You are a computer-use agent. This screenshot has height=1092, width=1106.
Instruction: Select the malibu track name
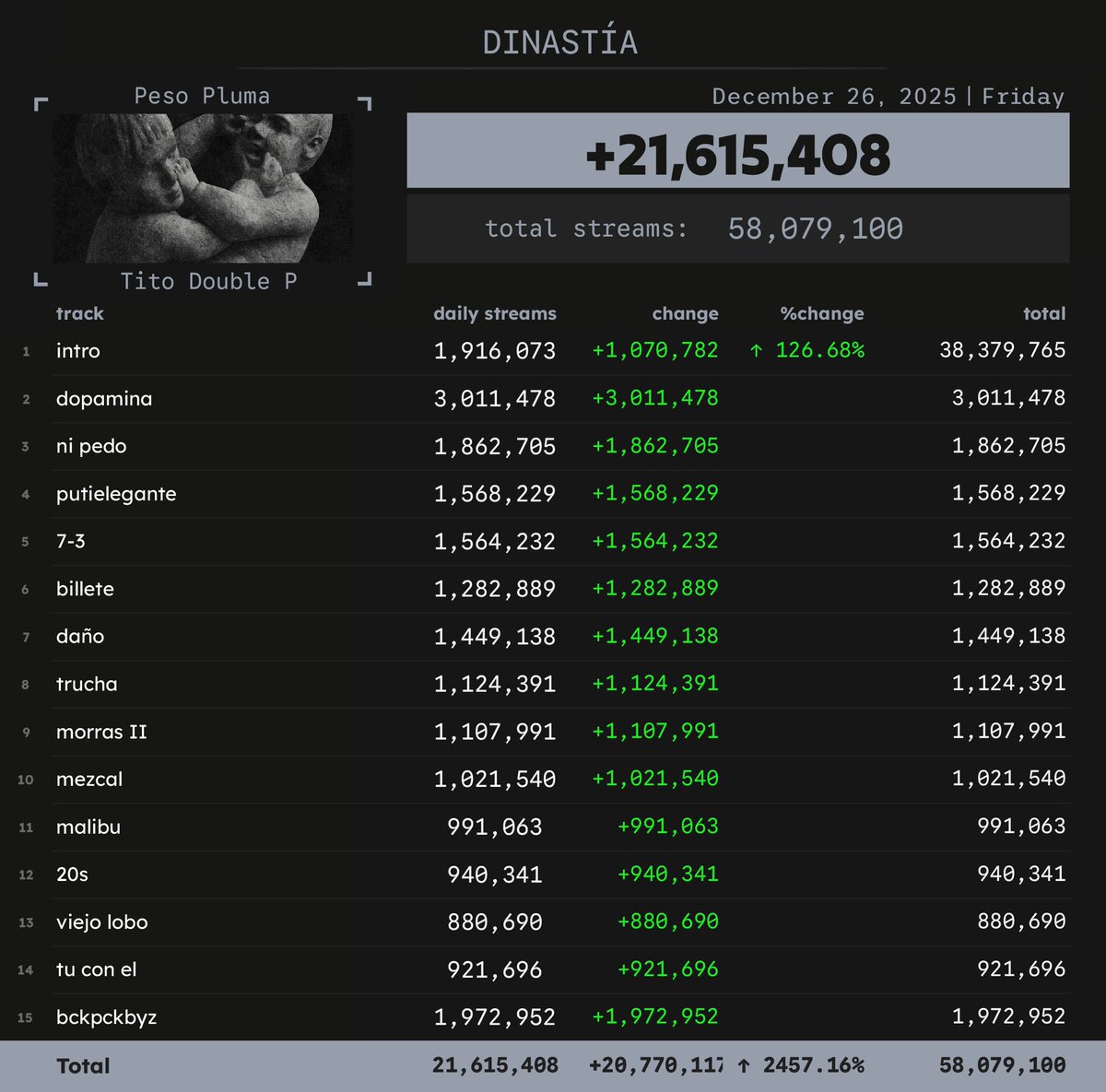coord(88,827)
